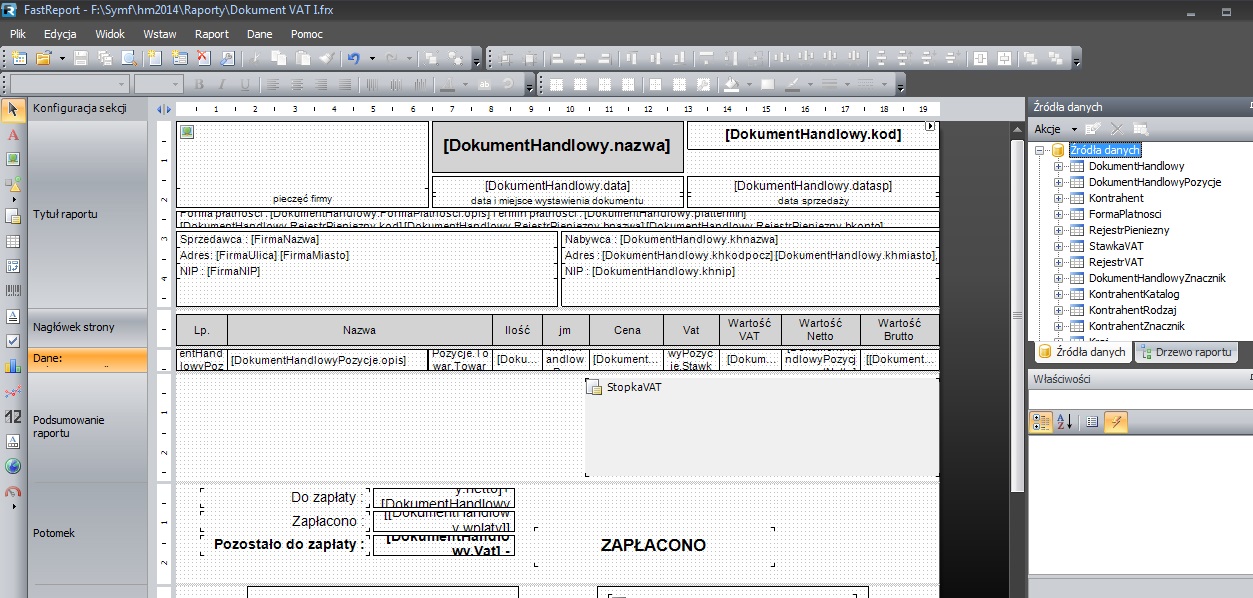Select the Gauge object tool
The height and width of the screenshot is (598, 1253).
(13, 491)
